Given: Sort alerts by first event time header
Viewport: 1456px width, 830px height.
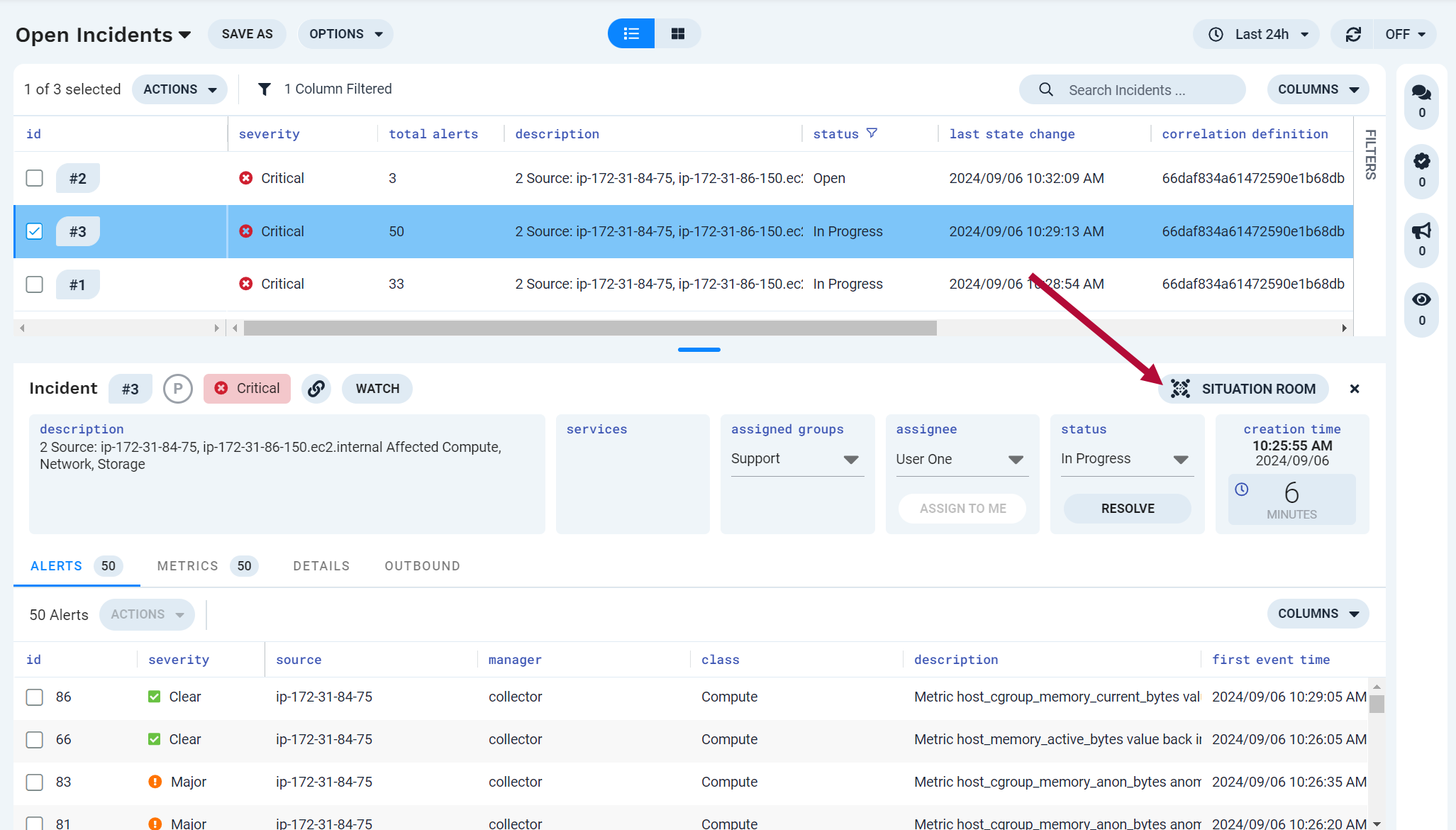Looking at the screenshot, I should (x=1271, y=660).
